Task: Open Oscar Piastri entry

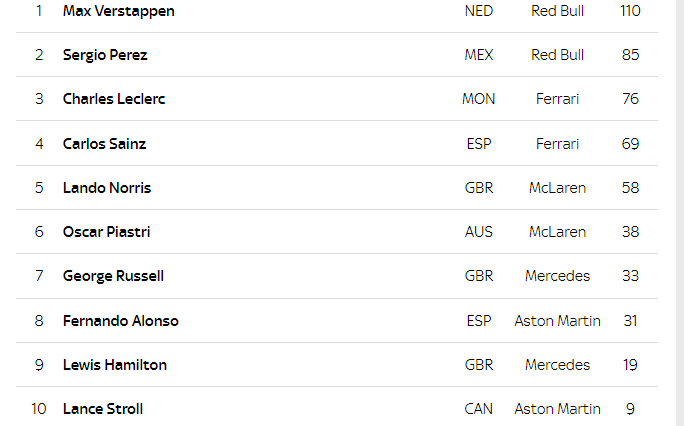Action: click(106, 232)
